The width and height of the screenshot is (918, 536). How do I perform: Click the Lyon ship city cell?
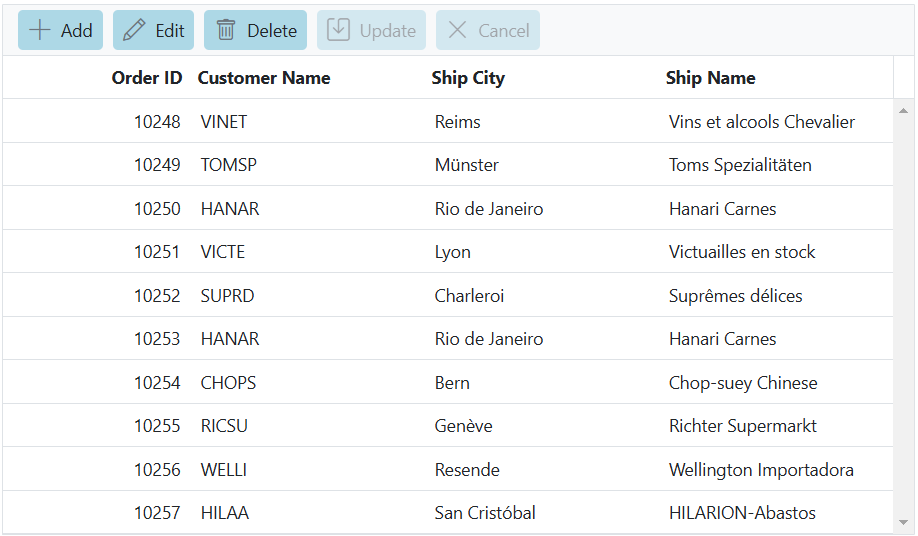point(452,252)
